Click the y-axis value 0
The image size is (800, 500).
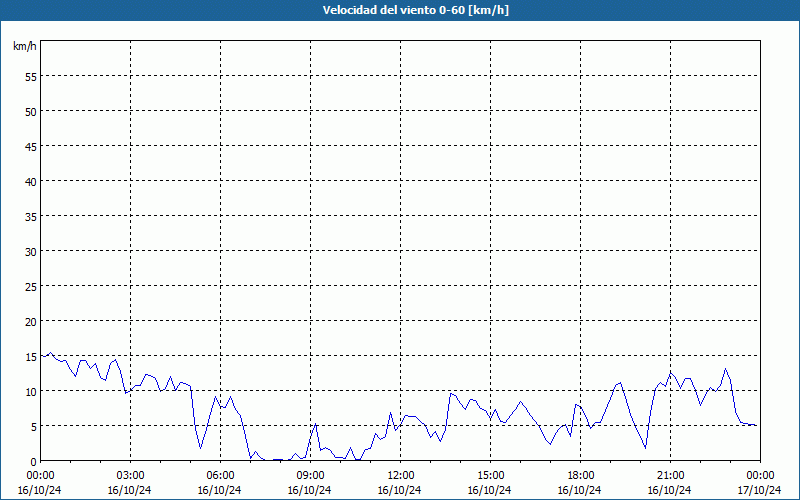(x=34, y=462)
